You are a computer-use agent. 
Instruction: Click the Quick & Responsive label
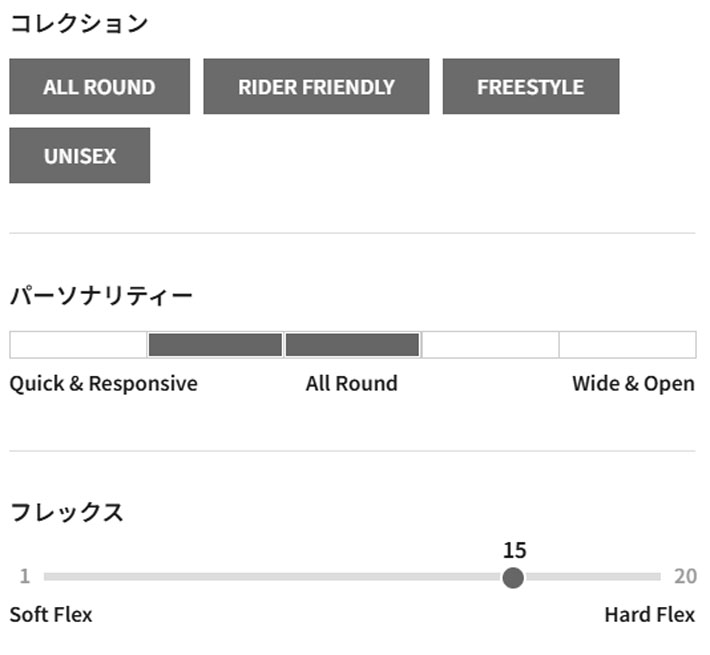(103, 384)
